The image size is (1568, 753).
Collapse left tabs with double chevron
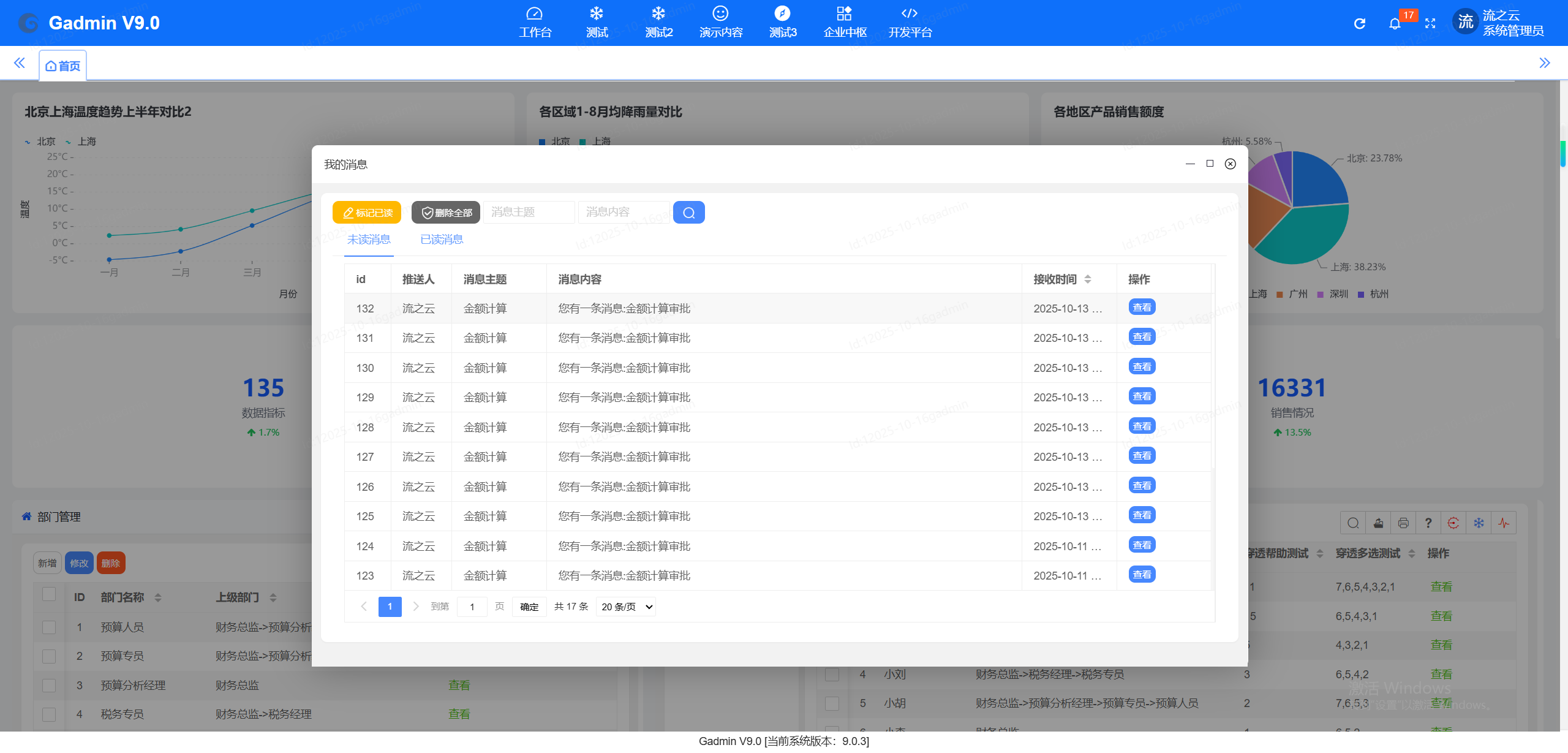pyautogui.click(x=20, y=63)
